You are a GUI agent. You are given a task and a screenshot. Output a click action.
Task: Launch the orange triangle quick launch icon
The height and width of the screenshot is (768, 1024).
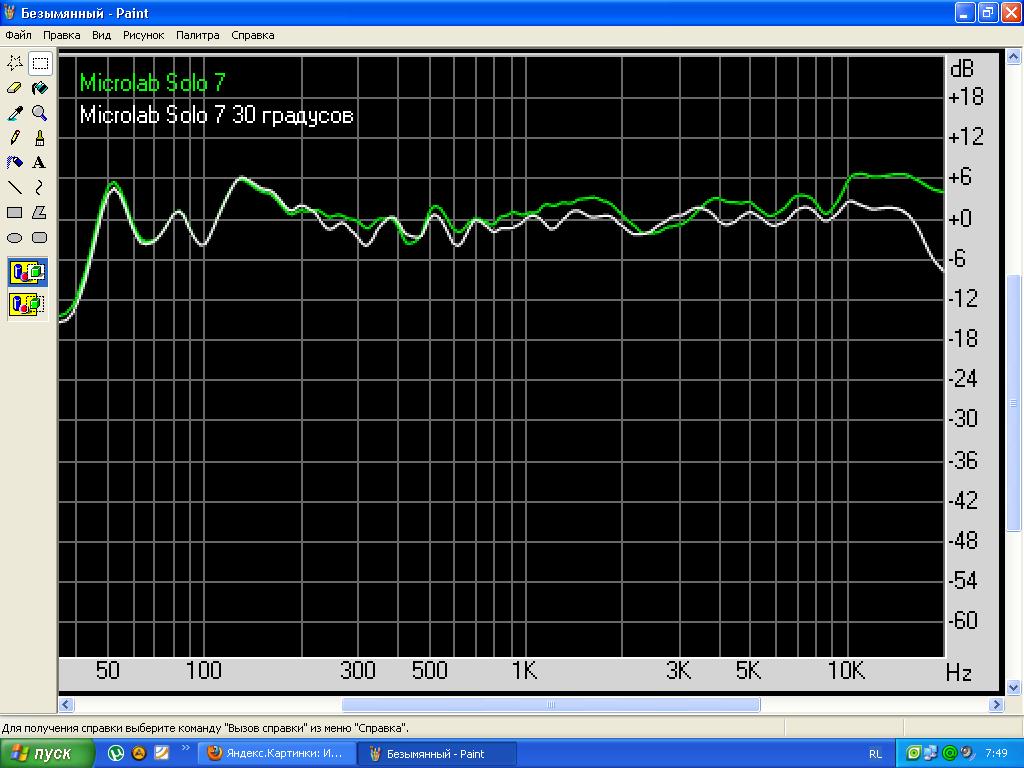pos(138,754)
